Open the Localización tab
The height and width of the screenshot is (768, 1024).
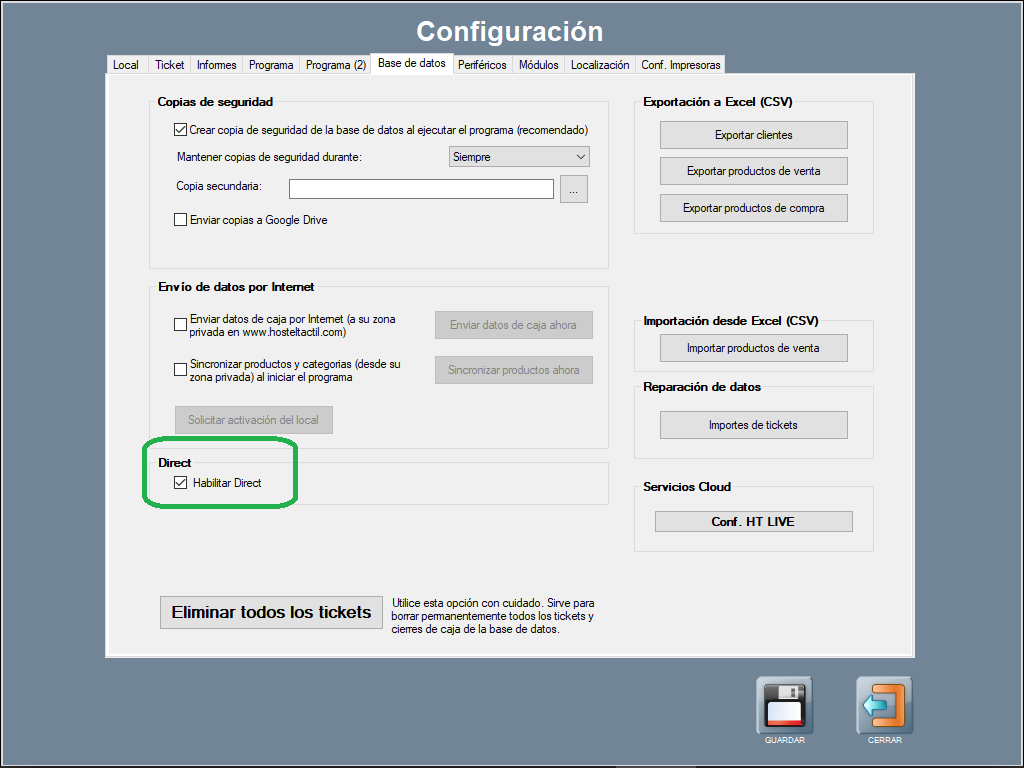(600, 65)
